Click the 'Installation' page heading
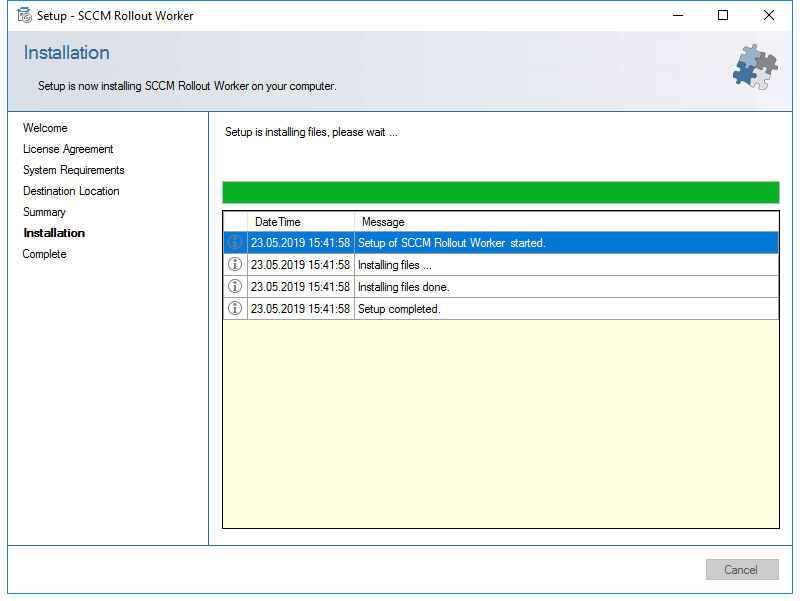The image size is (800, 601). click(x=67, y=53)
